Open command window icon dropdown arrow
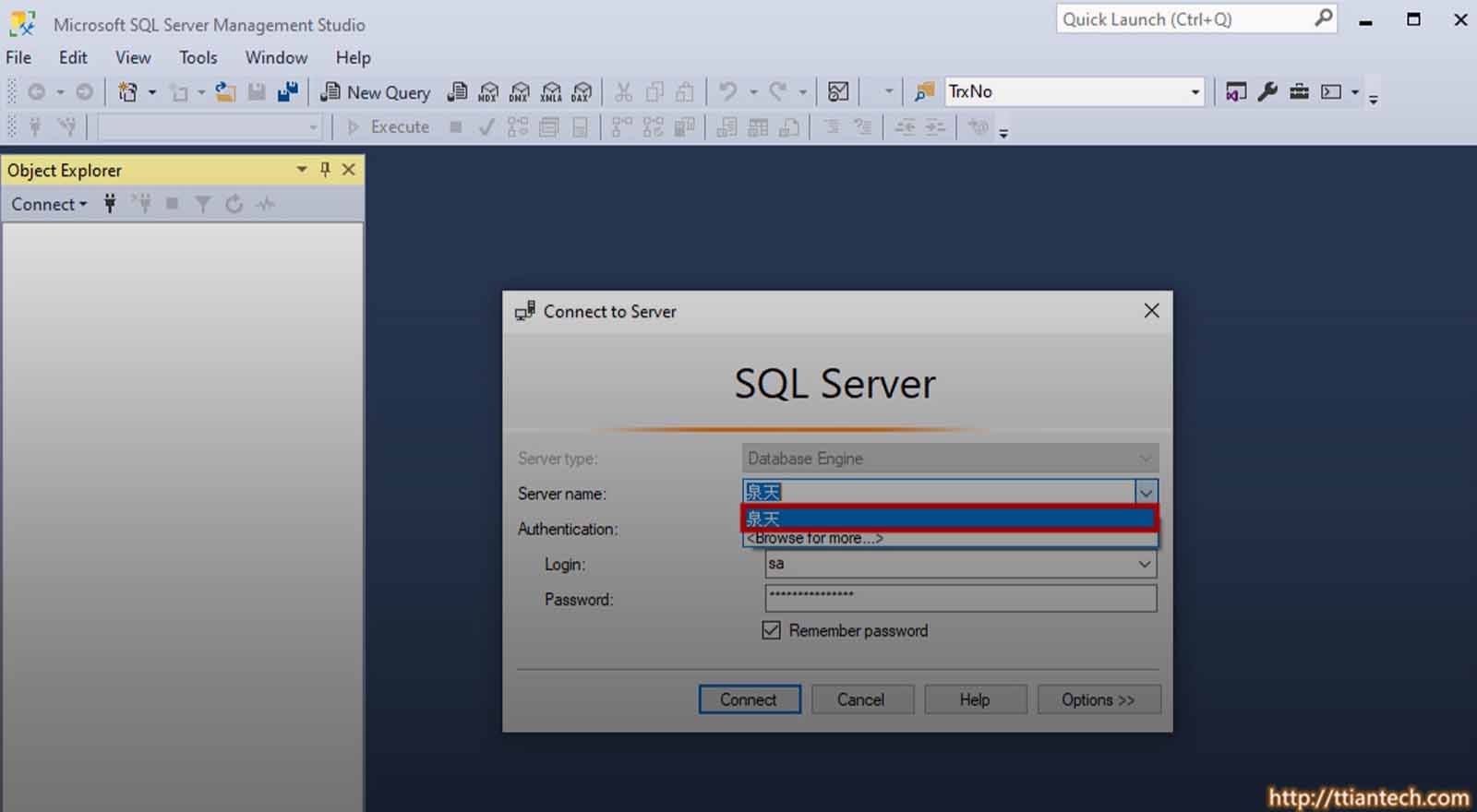1477x812 pixels. [1355, 91]
